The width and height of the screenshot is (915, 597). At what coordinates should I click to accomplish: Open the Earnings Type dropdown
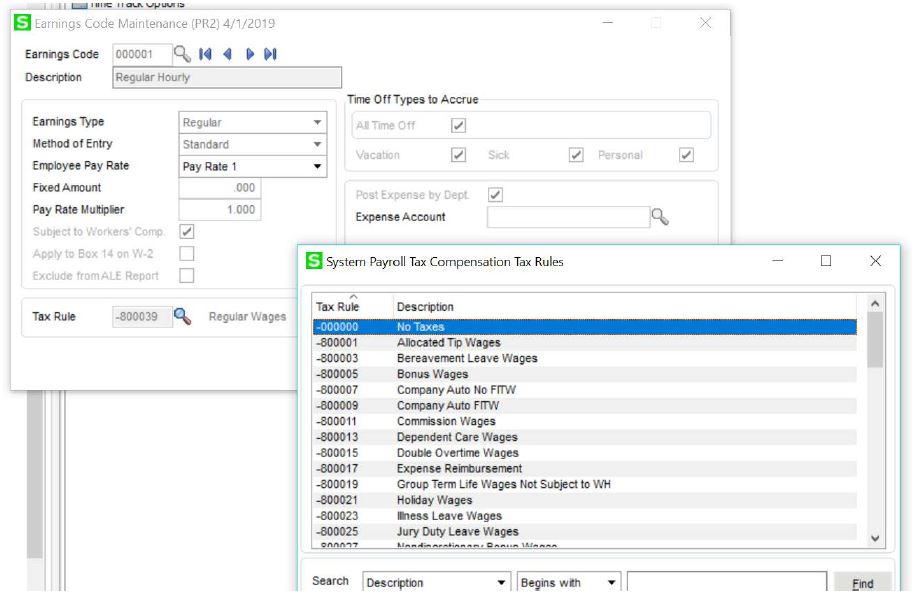(x=253, y=123)
